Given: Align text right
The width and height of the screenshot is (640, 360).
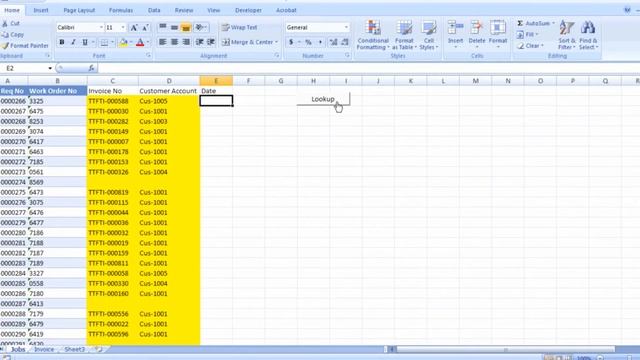Looking at the screenshot, I should (186, 42).
